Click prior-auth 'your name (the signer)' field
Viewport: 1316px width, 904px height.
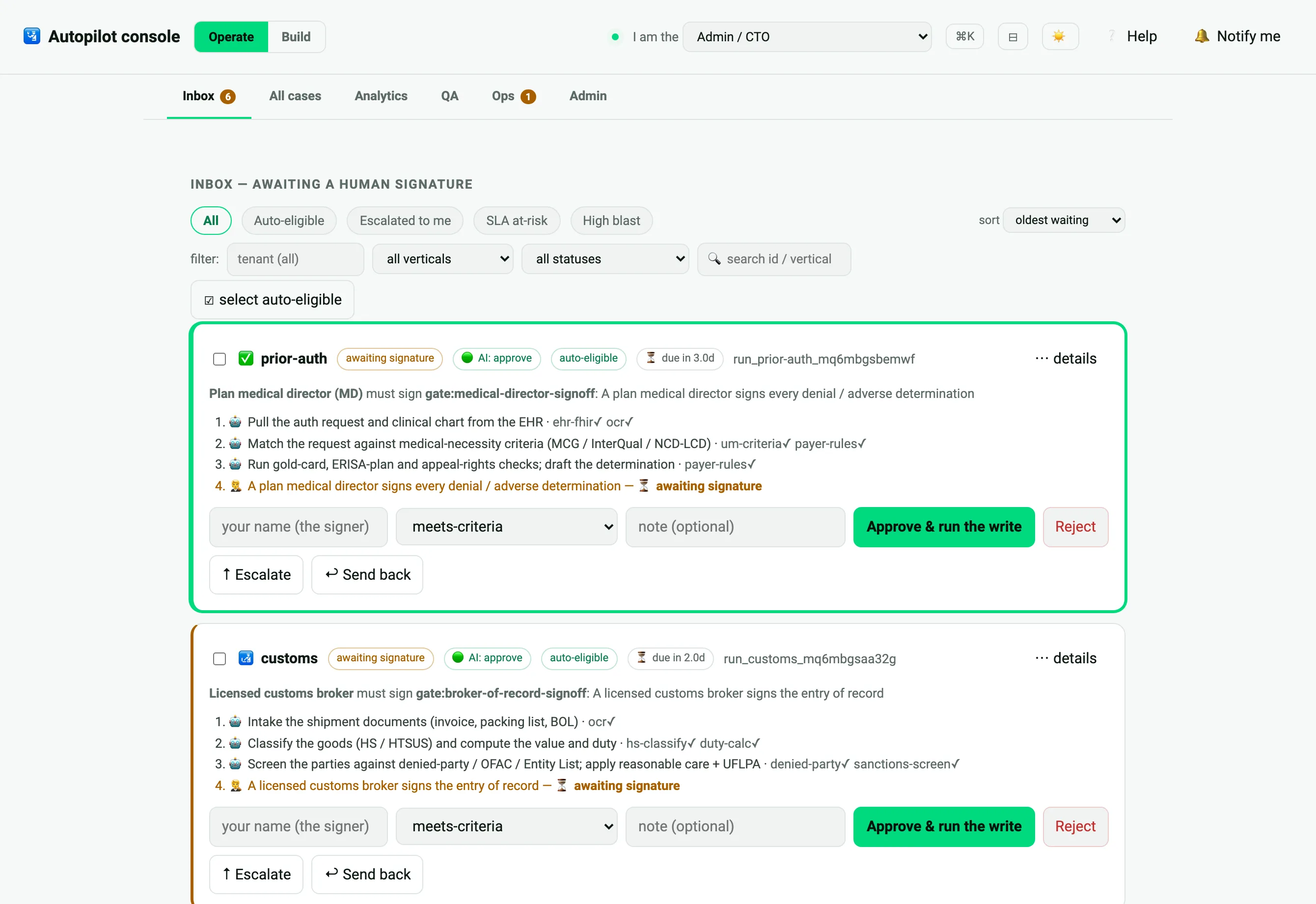[x=299, y=527]
